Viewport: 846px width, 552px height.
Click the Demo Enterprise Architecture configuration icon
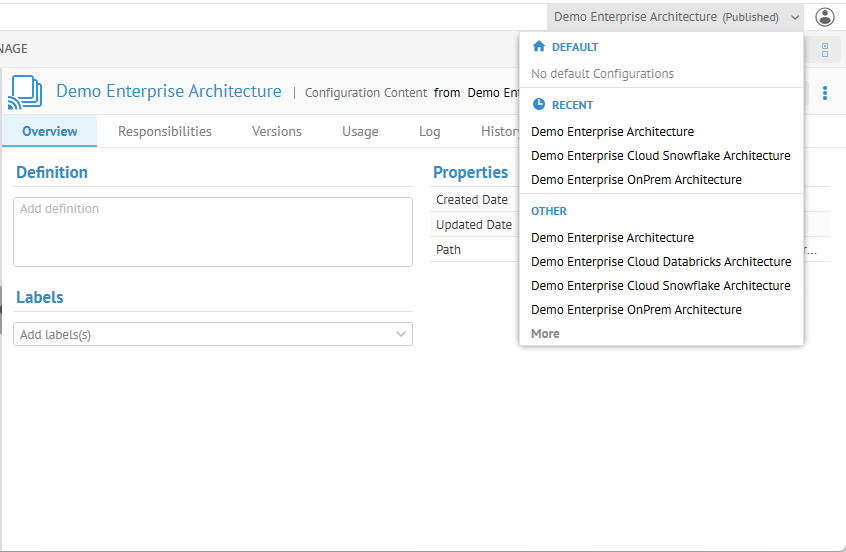(25, 92)
